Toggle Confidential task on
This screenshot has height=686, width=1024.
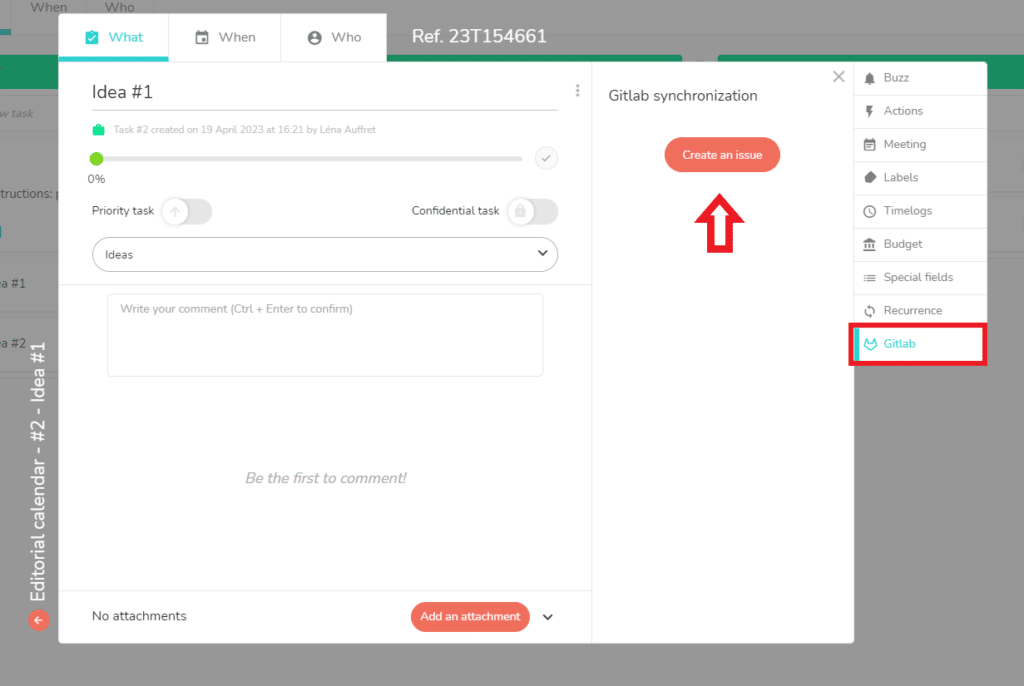pyautogui.click(x=532, y=211)
